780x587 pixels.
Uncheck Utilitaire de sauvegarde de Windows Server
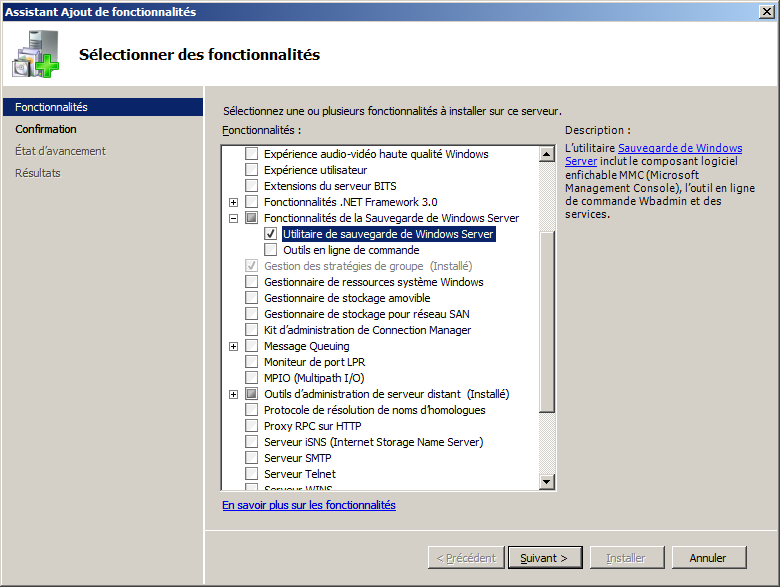[270, 234]
